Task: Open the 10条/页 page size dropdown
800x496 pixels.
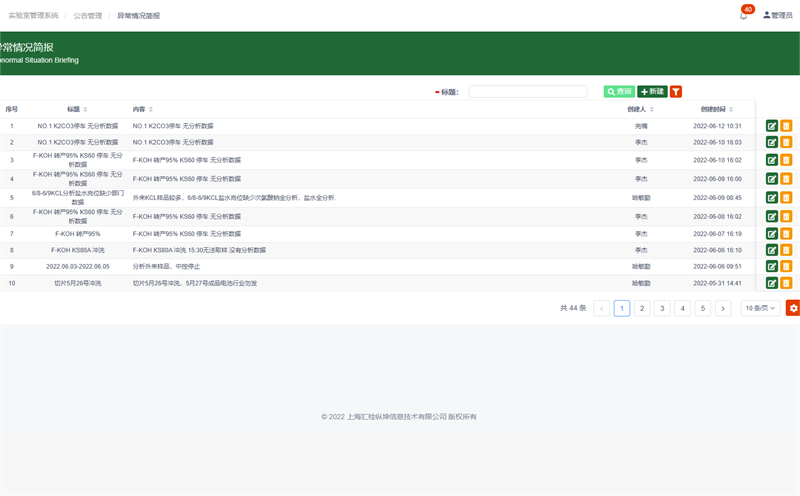Action: 760,308
